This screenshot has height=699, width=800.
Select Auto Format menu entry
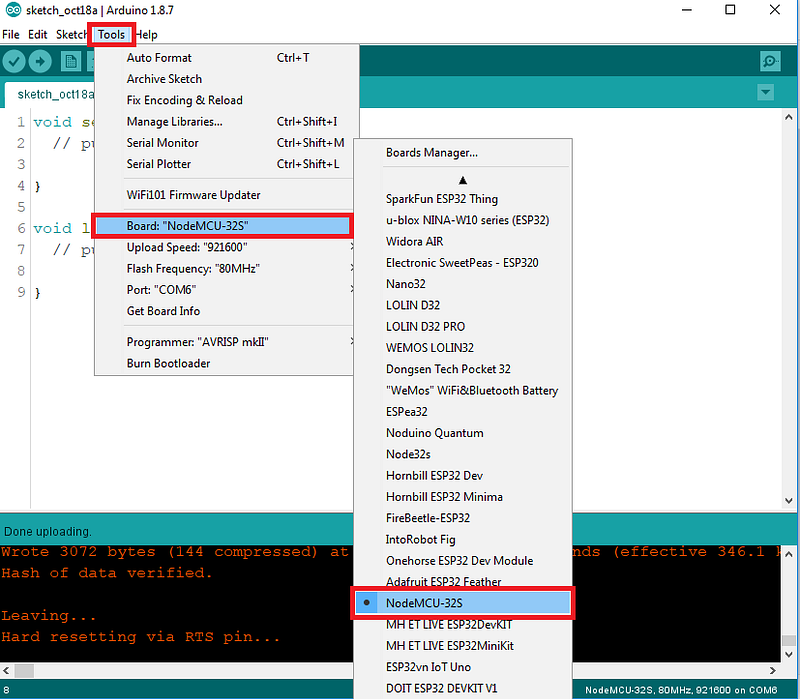point(227,58)
